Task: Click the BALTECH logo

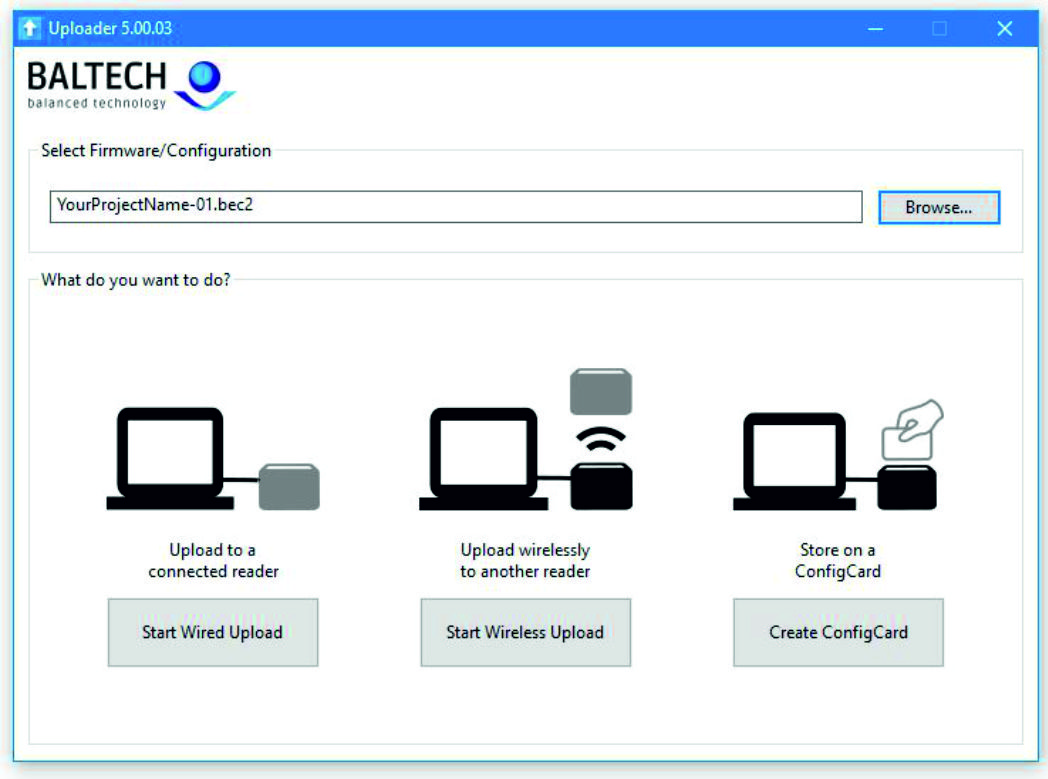Action: (131, 85)
